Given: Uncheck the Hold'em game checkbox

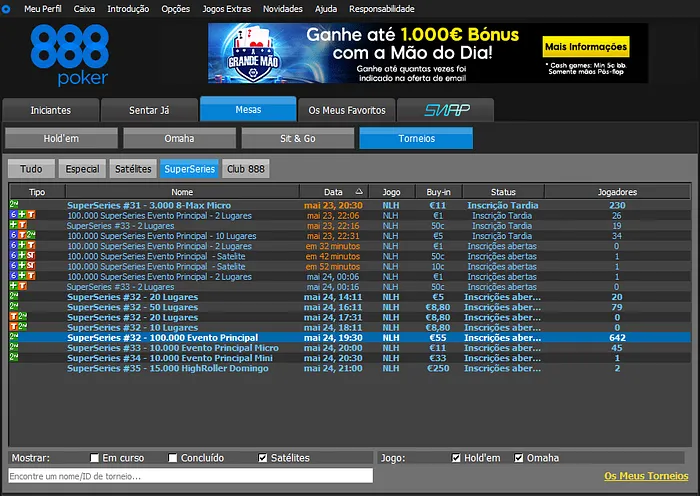Looking at the screenshot, I should [456, 458].
